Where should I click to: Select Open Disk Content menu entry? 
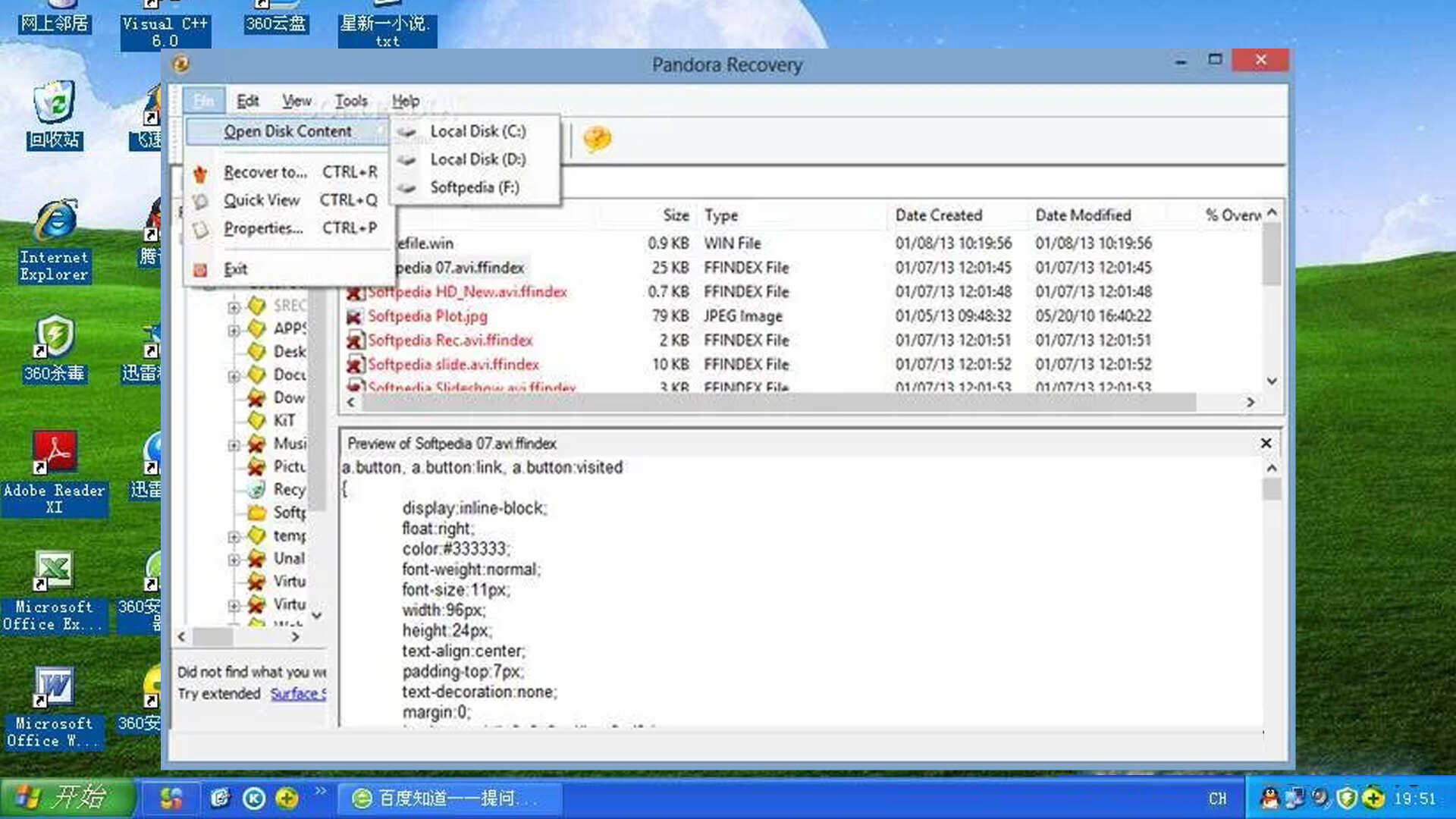287,131
